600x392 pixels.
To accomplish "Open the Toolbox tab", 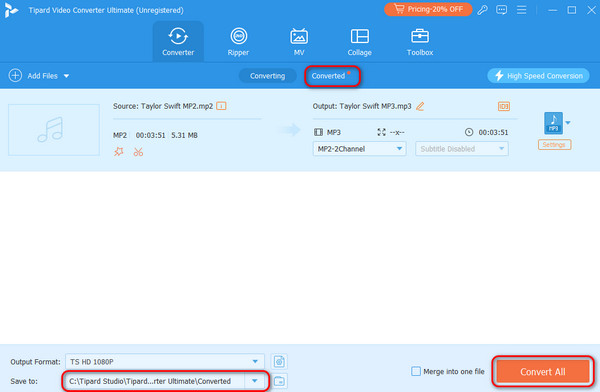I will pyautogui.click(x=420, y=42).
